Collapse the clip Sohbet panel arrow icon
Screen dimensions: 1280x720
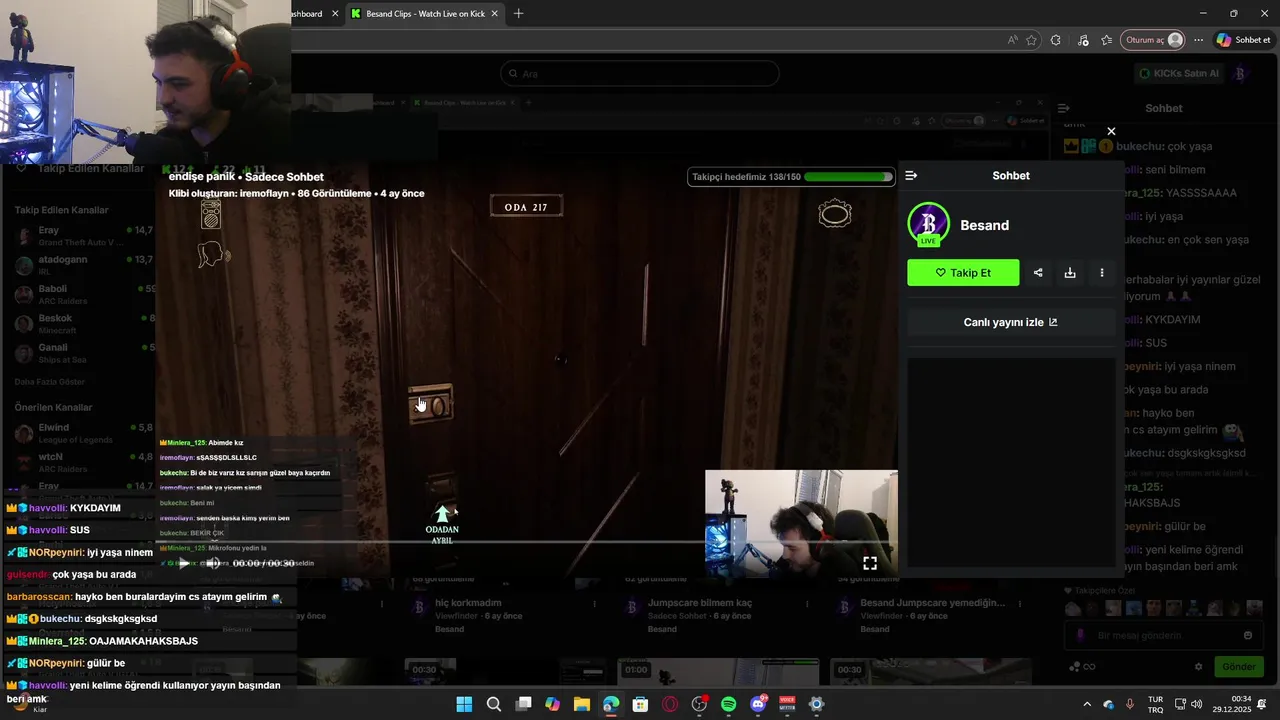911,176
